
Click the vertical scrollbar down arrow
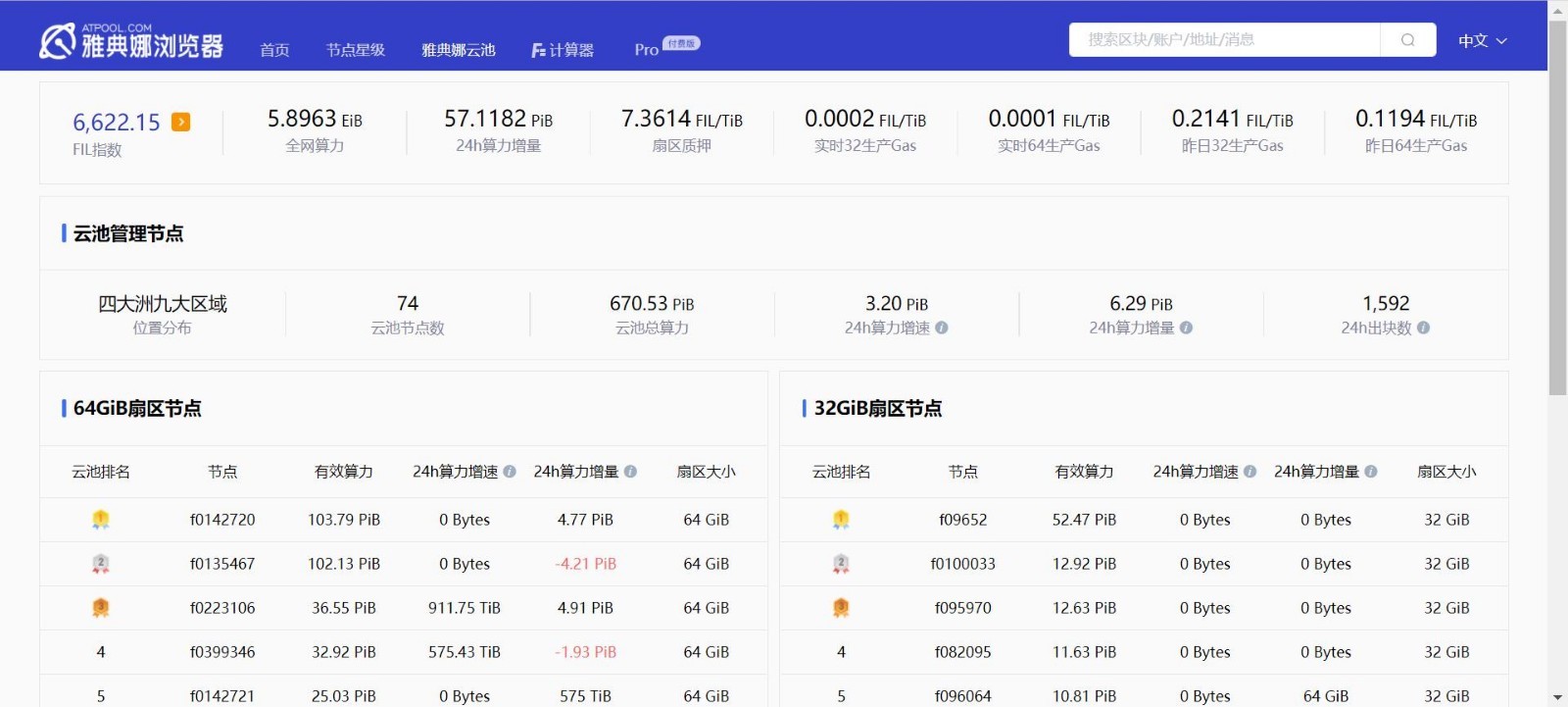(x=1557, y=697)
